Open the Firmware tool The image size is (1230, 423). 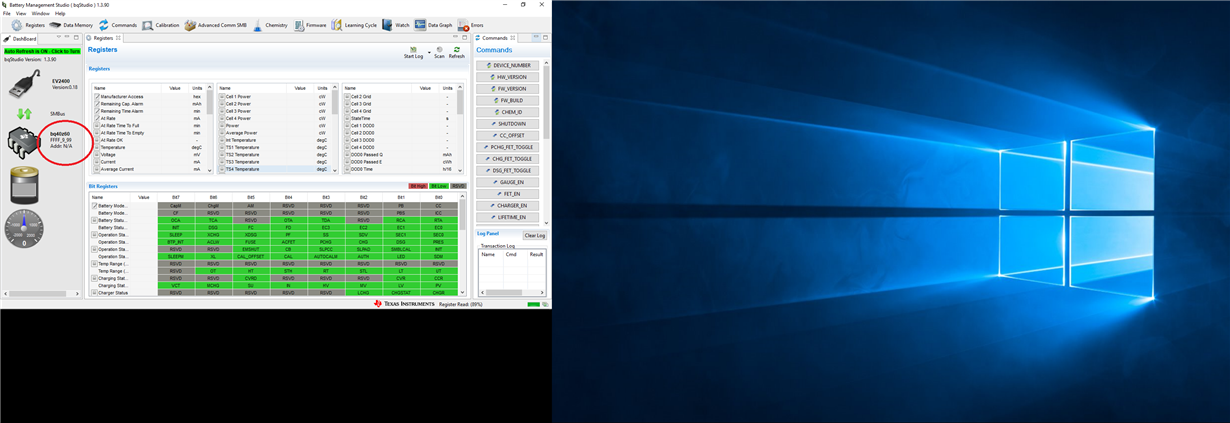point(310,25)
